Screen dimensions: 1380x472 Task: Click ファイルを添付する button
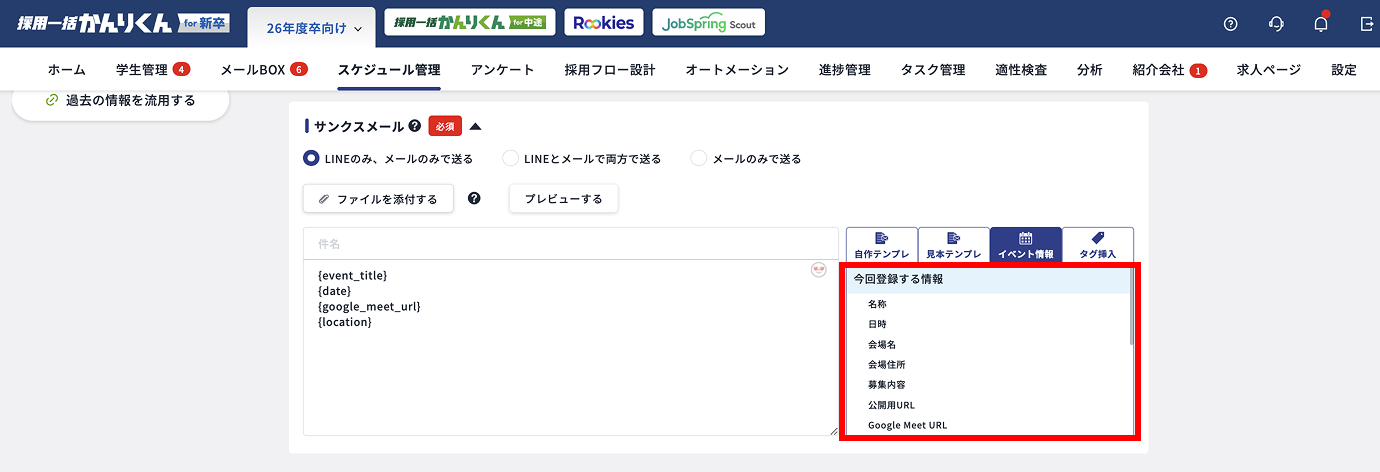tap(378, 199)
